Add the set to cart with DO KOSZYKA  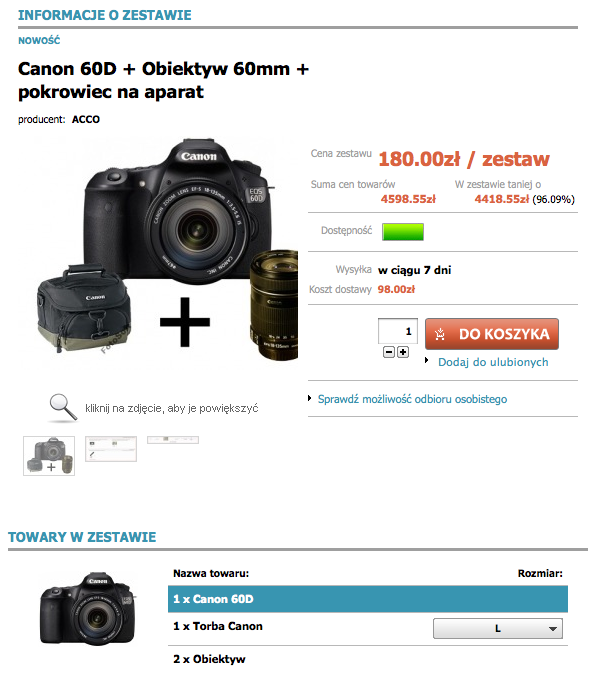[x=492, y=334]
